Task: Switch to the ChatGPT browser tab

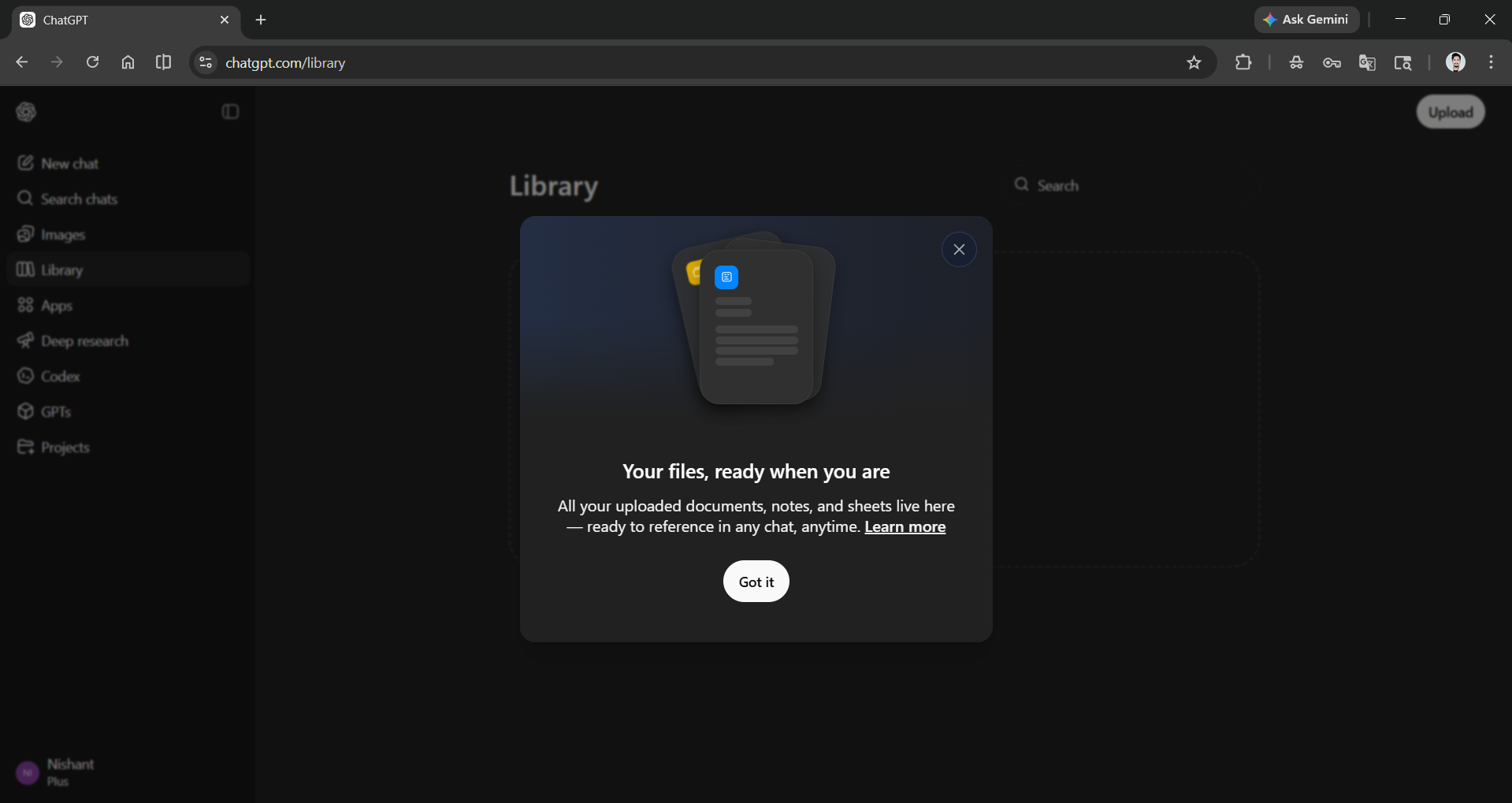Action: (110, 20)
